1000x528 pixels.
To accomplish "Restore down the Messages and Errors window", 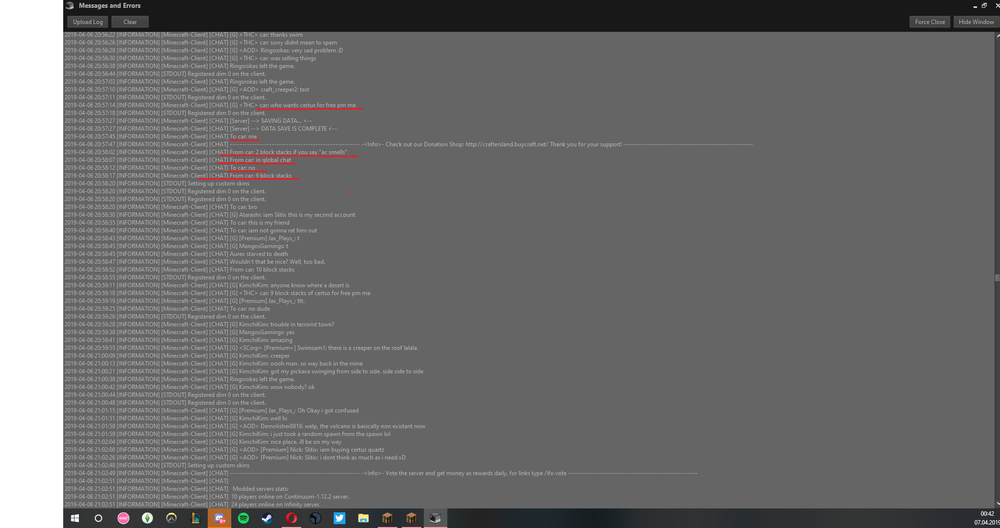I will coord(983,6).
